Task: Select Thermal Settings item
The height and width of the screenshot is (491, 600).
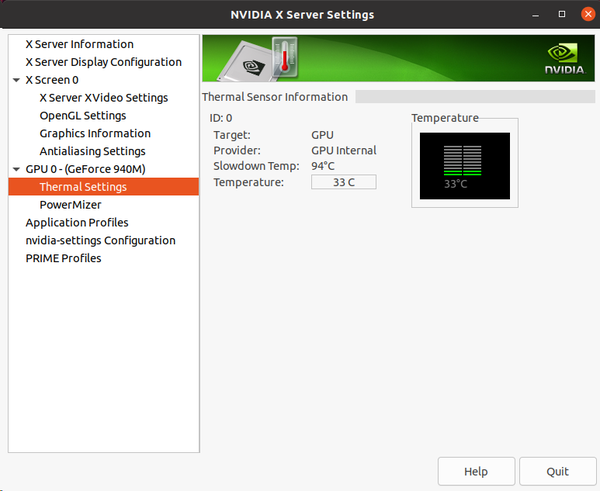Action: tap(83, 187)
